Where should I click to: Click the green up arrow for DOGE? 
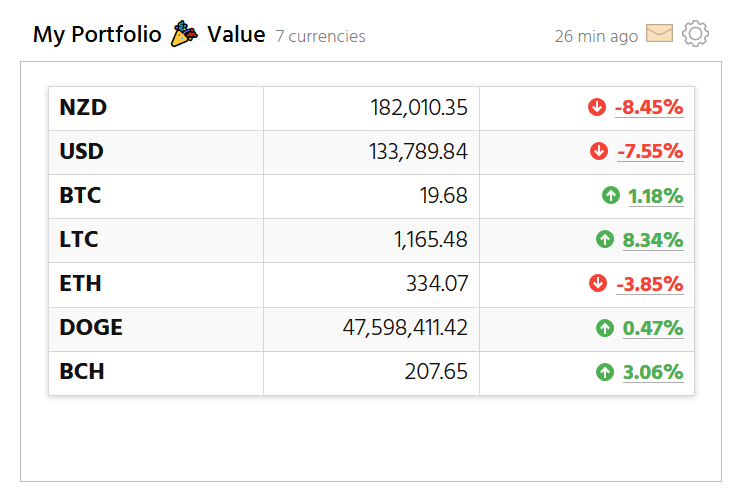[605, 327]
